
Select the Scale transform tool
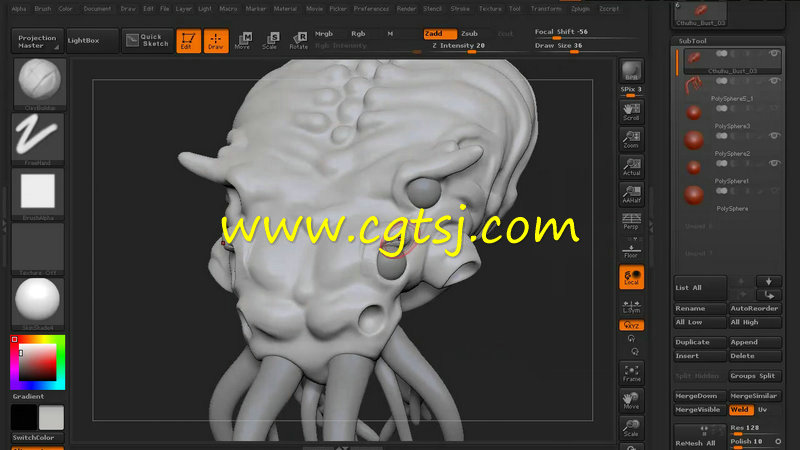click(270, 41)
